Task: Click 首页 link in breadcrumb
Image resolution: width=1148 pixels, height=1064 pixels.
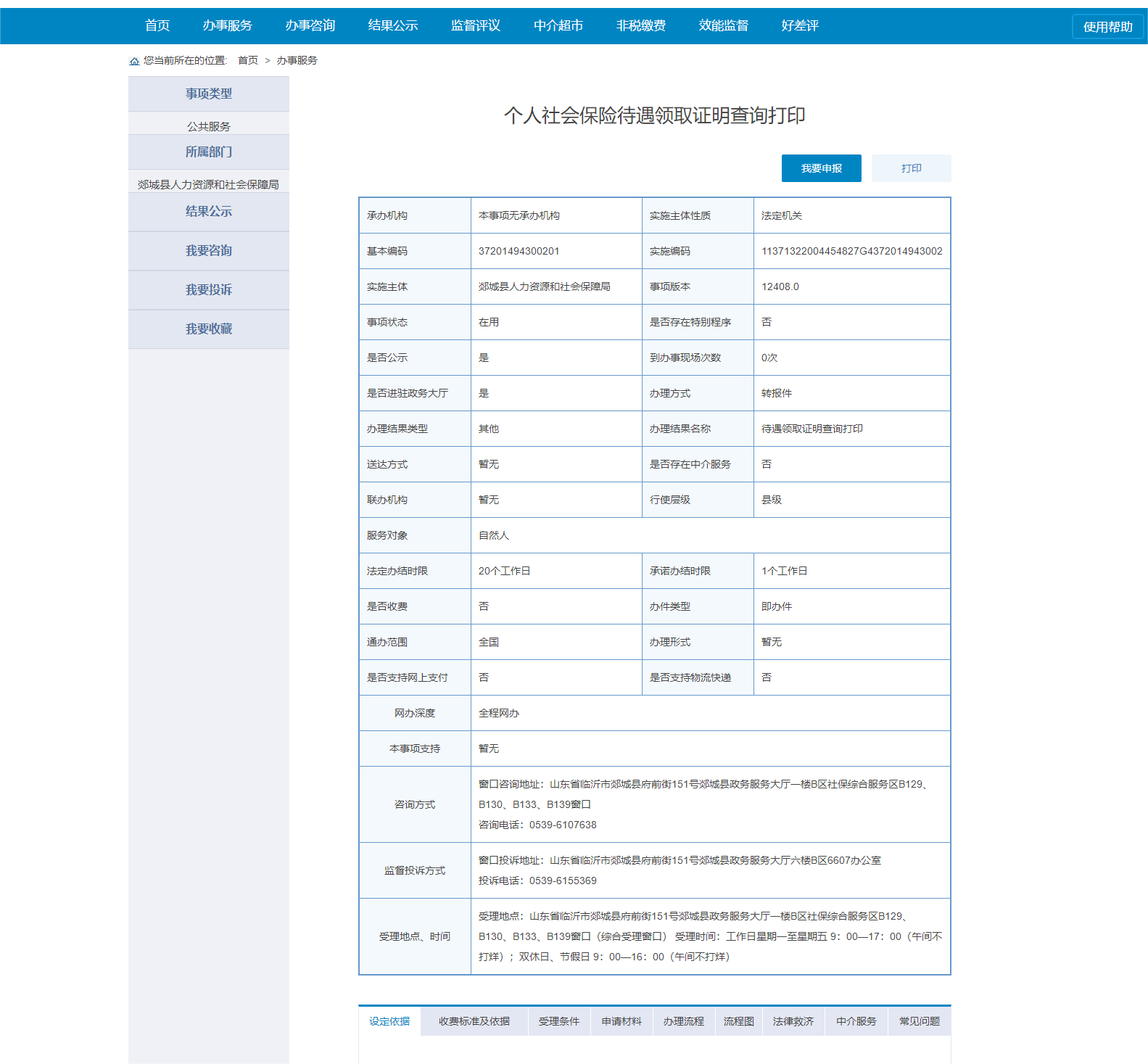Action: (x=248, y=60)
